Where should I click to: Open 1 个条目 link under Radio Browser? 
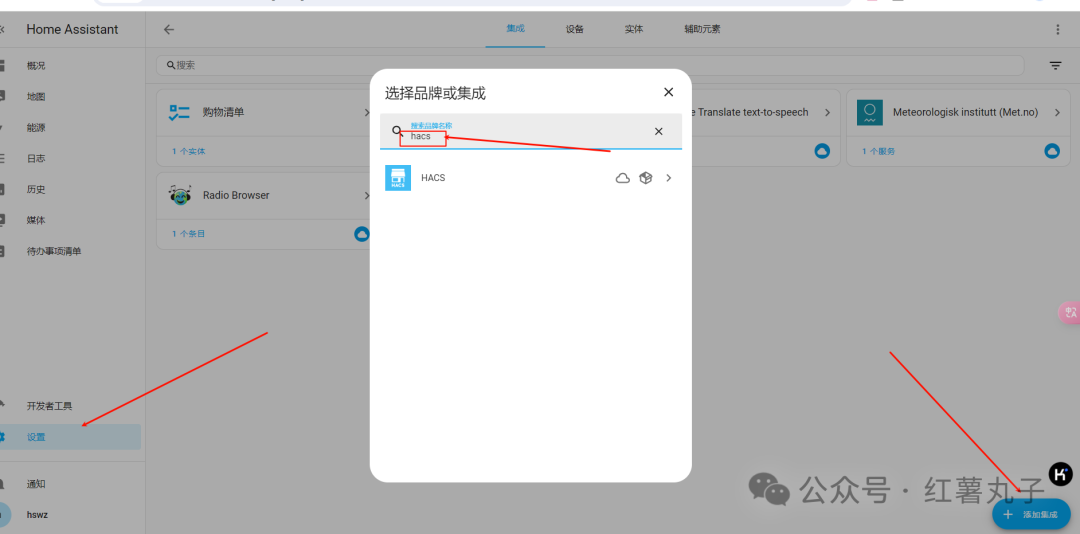pyautogui.click(x=189, y=234)
